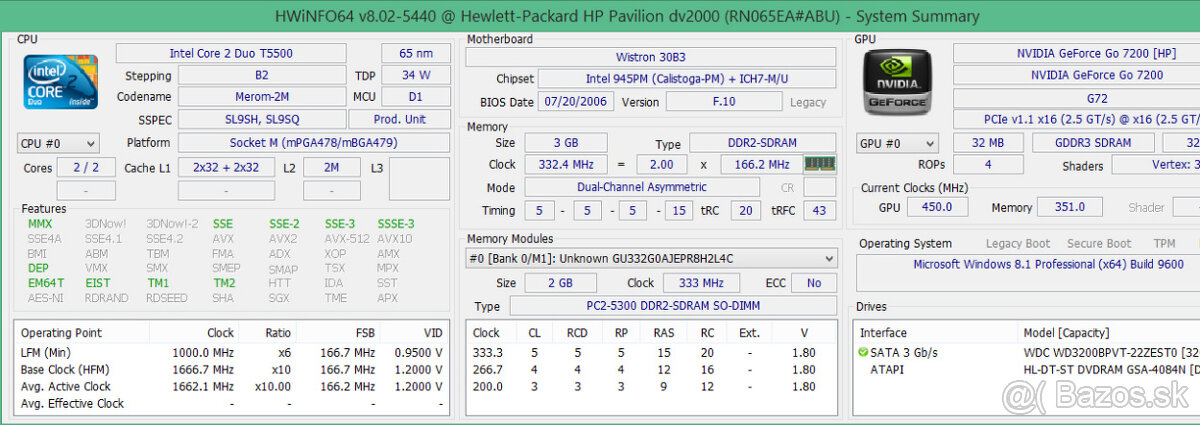1200x425 pixels.
Task: Click the tRC timing value 20
Action: click(745, 211)
